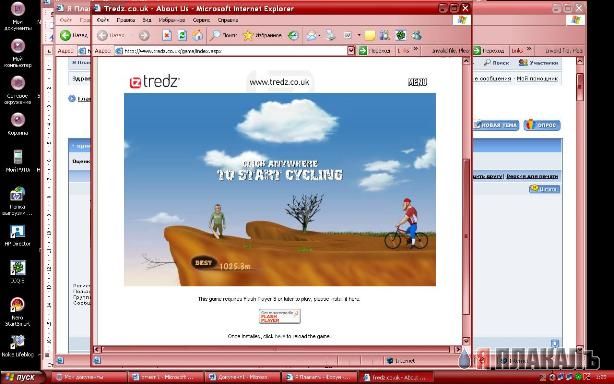Click the green flower ICQ toolbar icon
614x384 pixels.
pos(401,36)
